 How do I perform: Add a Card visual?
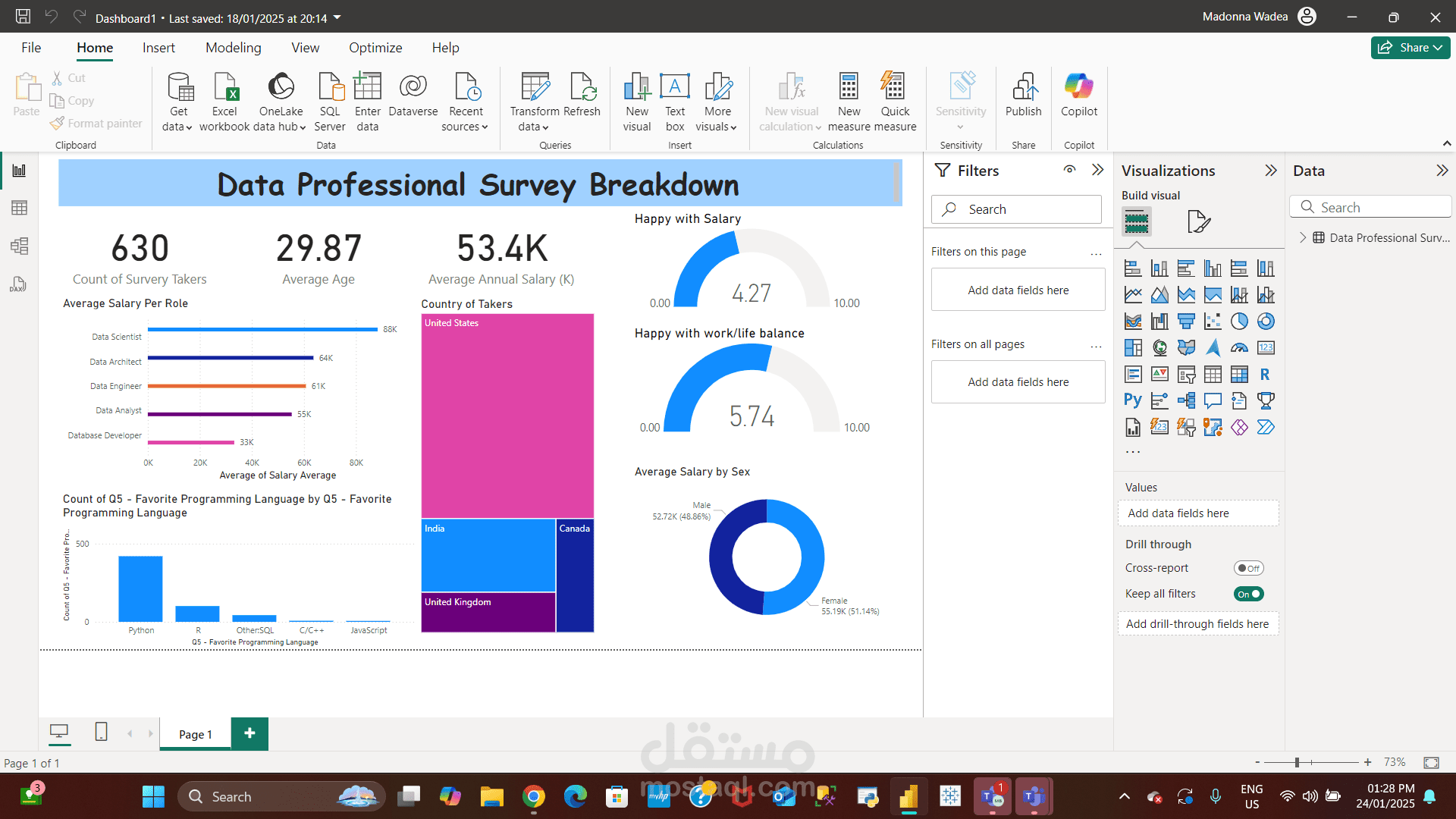1266,348
